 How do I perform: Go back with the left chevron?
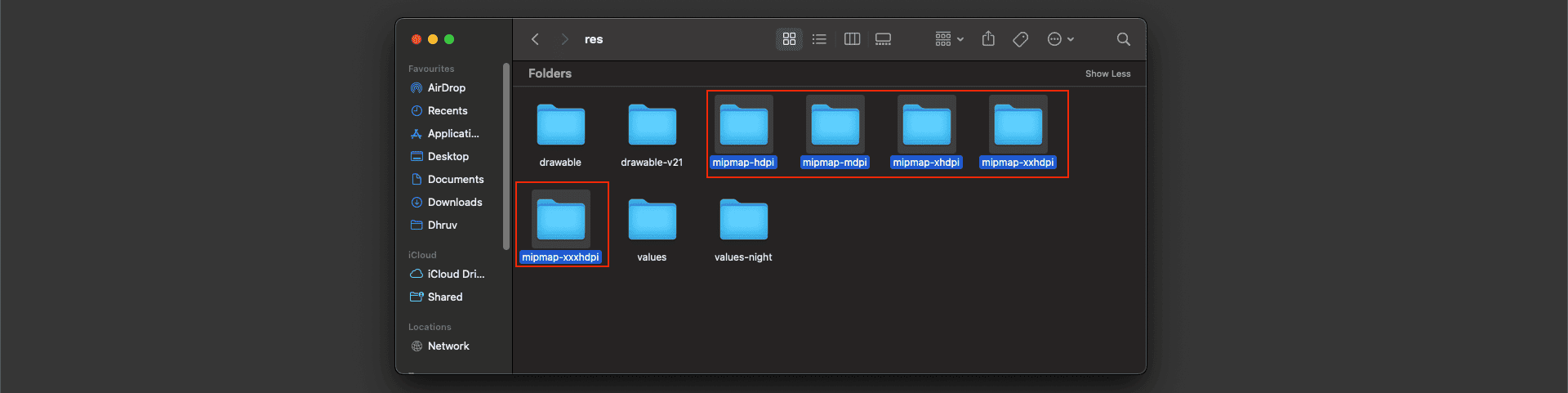(535, 39)
